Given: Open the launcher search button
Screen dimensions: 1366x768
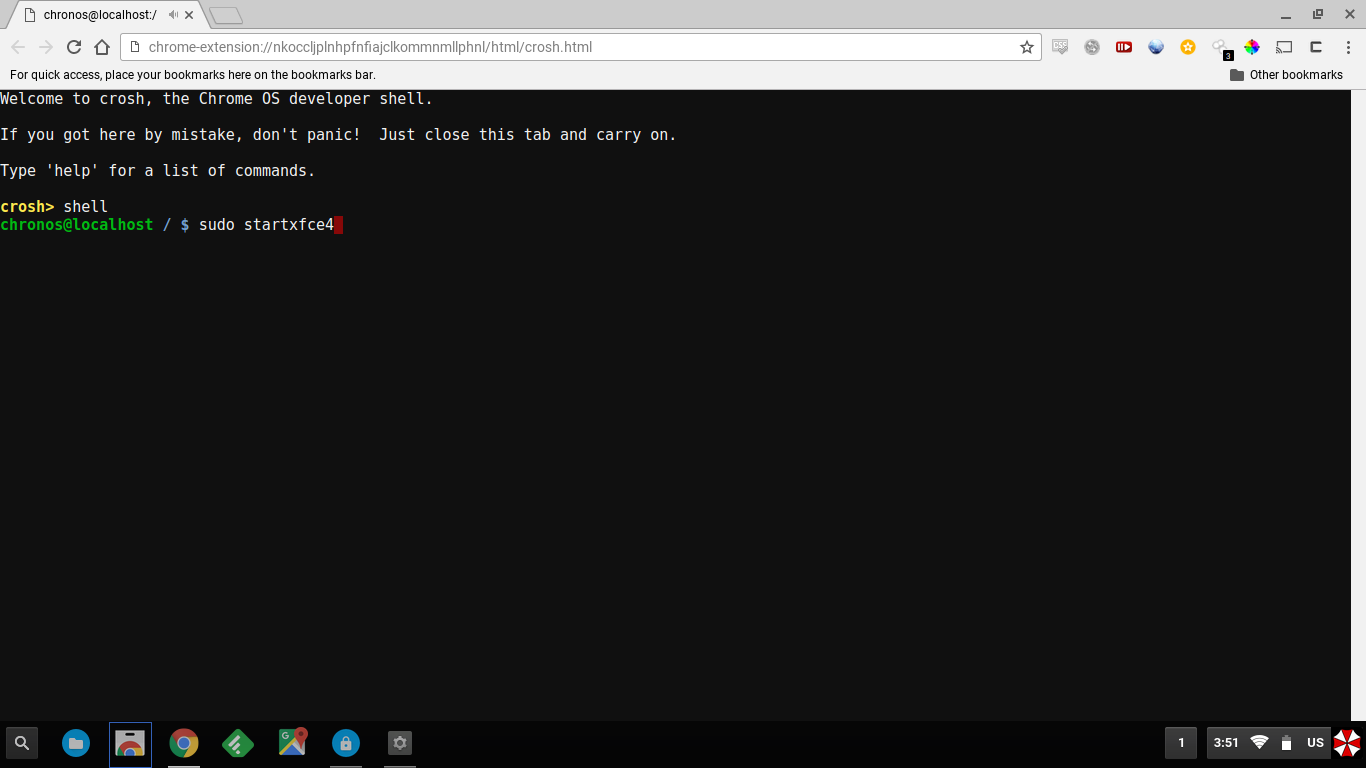Looking at the screenshot, I should 22,743.
